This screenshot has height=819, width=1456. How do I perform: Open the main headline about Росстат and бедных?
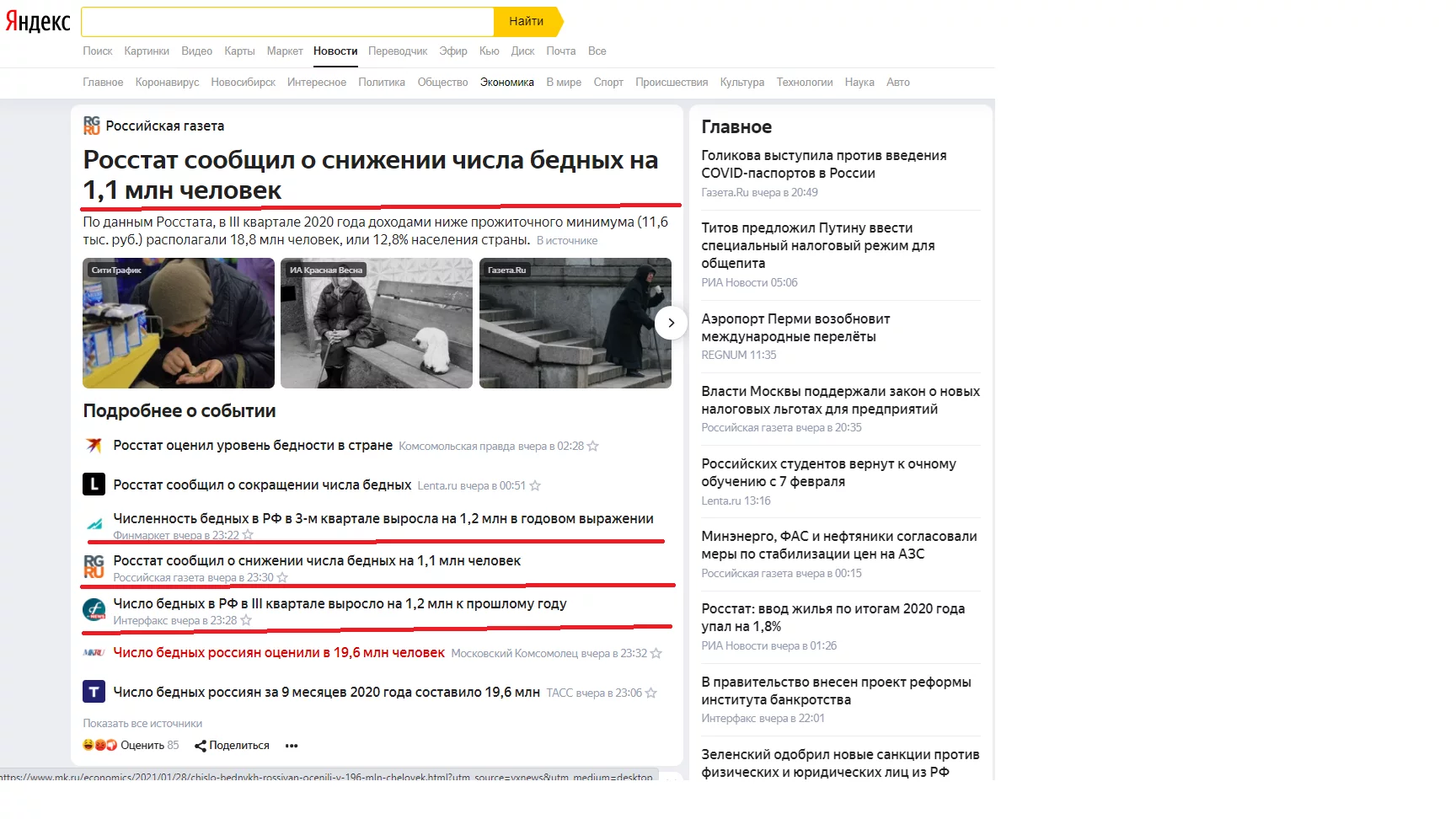point(371,175)
